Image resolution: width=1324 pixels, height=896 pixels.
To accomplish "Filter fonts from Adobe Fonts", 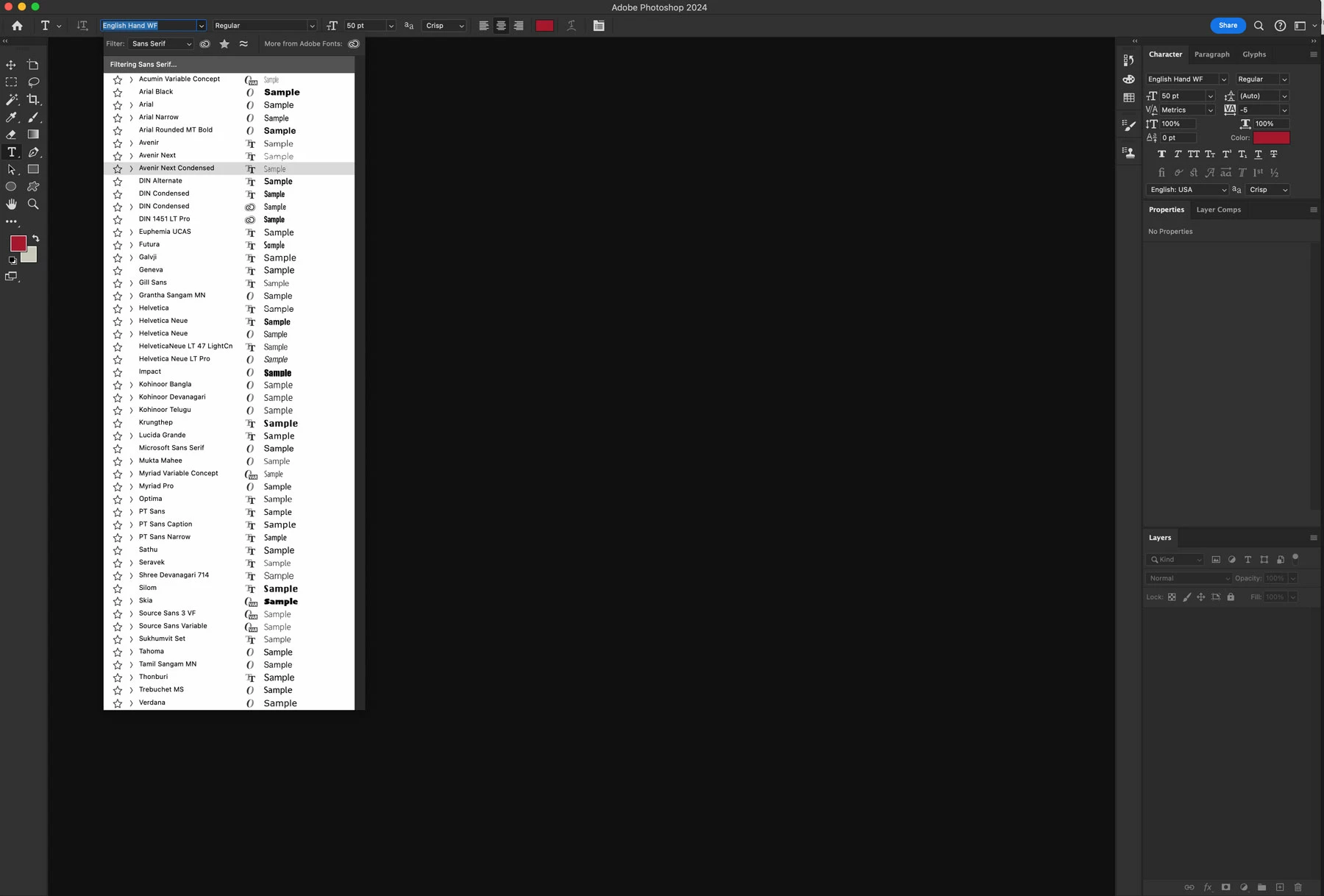I will point(205,44).
